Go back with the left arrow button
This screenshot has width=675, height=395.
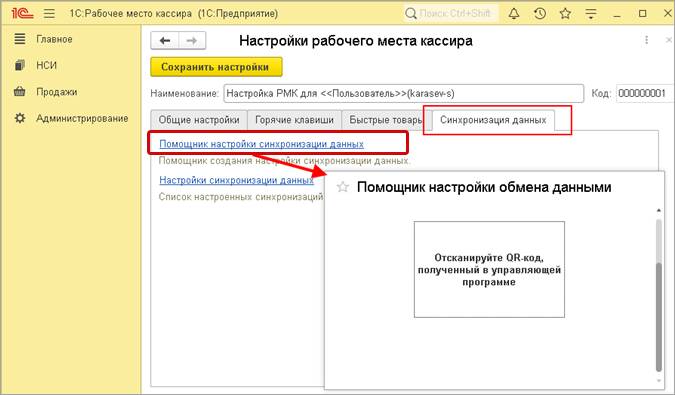pos(165,40)
